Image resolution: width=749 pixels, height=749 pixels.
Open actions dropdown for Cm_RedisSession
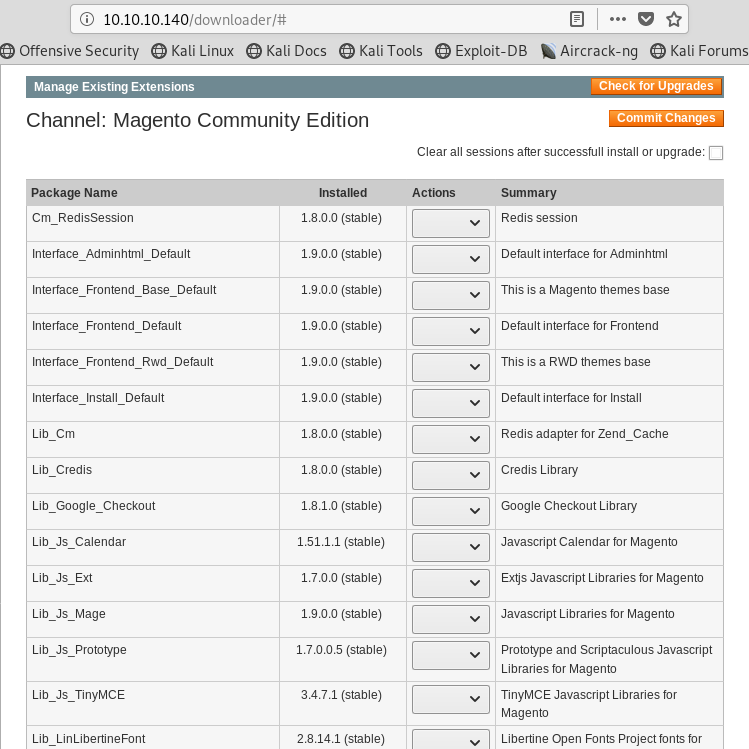coord(450,223)
